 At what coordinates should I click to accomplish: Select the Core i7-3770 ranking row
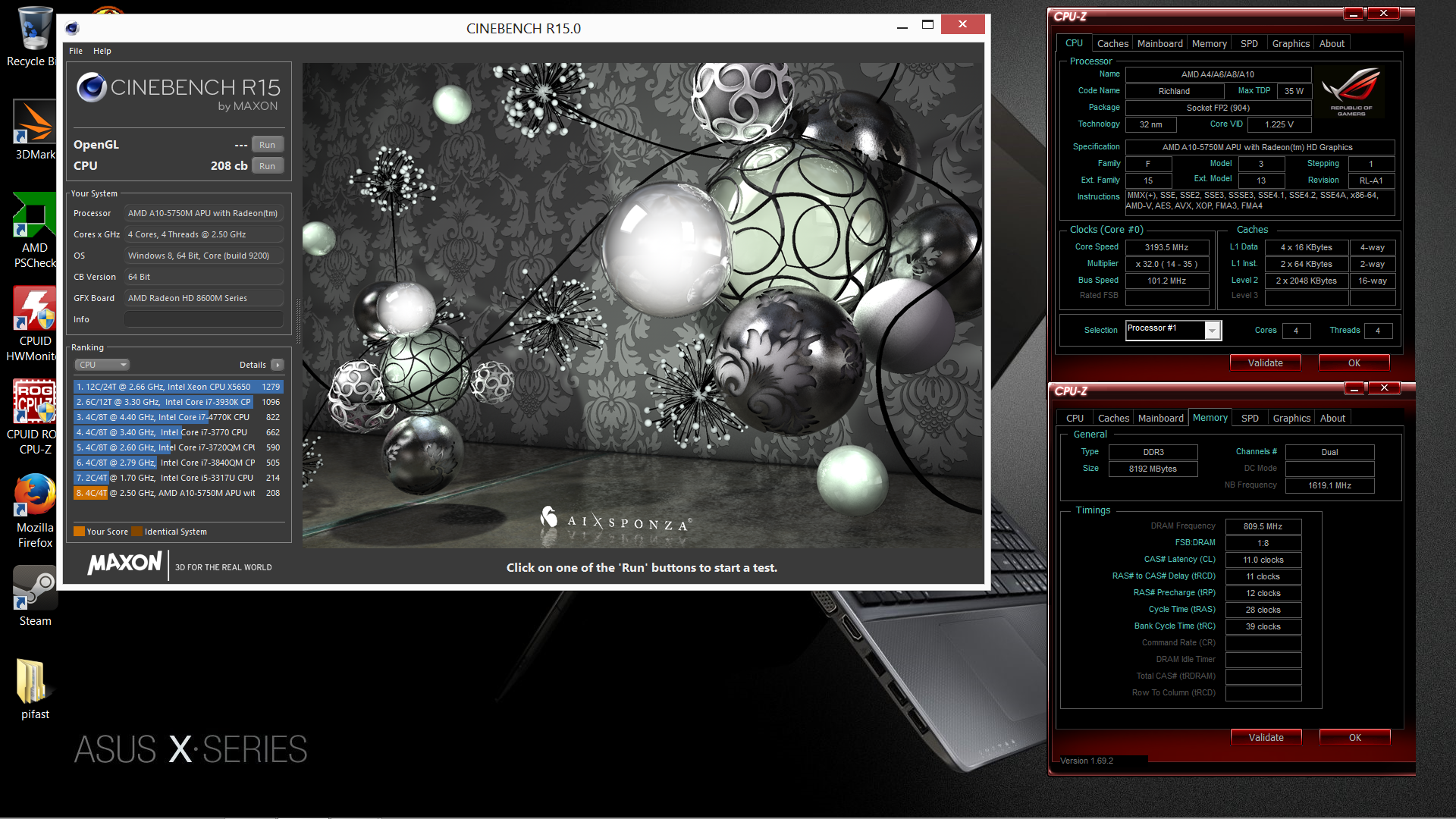178,432
